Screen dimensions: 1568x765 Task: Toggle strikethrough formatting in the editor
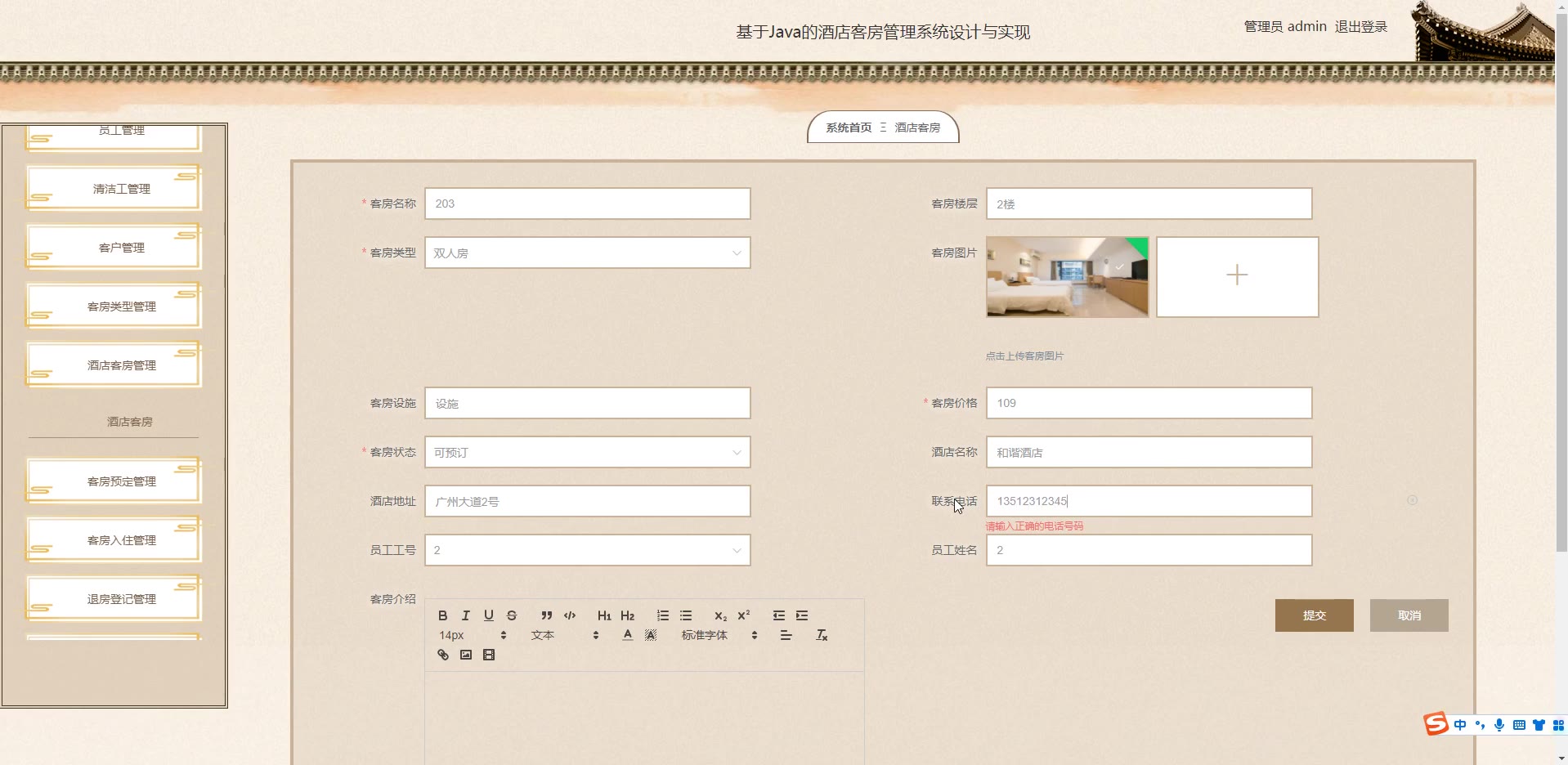(x=511, y=615)
